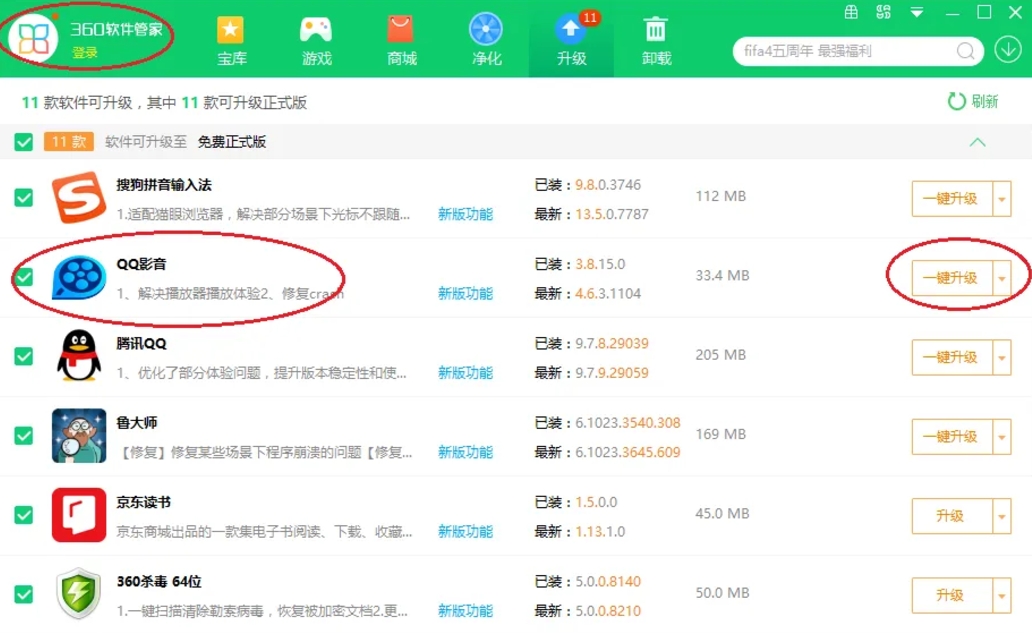Switch to the 升级 upgrade tab
The image size is (1032, 633).
pyautogui.click(x=570, y=40)
